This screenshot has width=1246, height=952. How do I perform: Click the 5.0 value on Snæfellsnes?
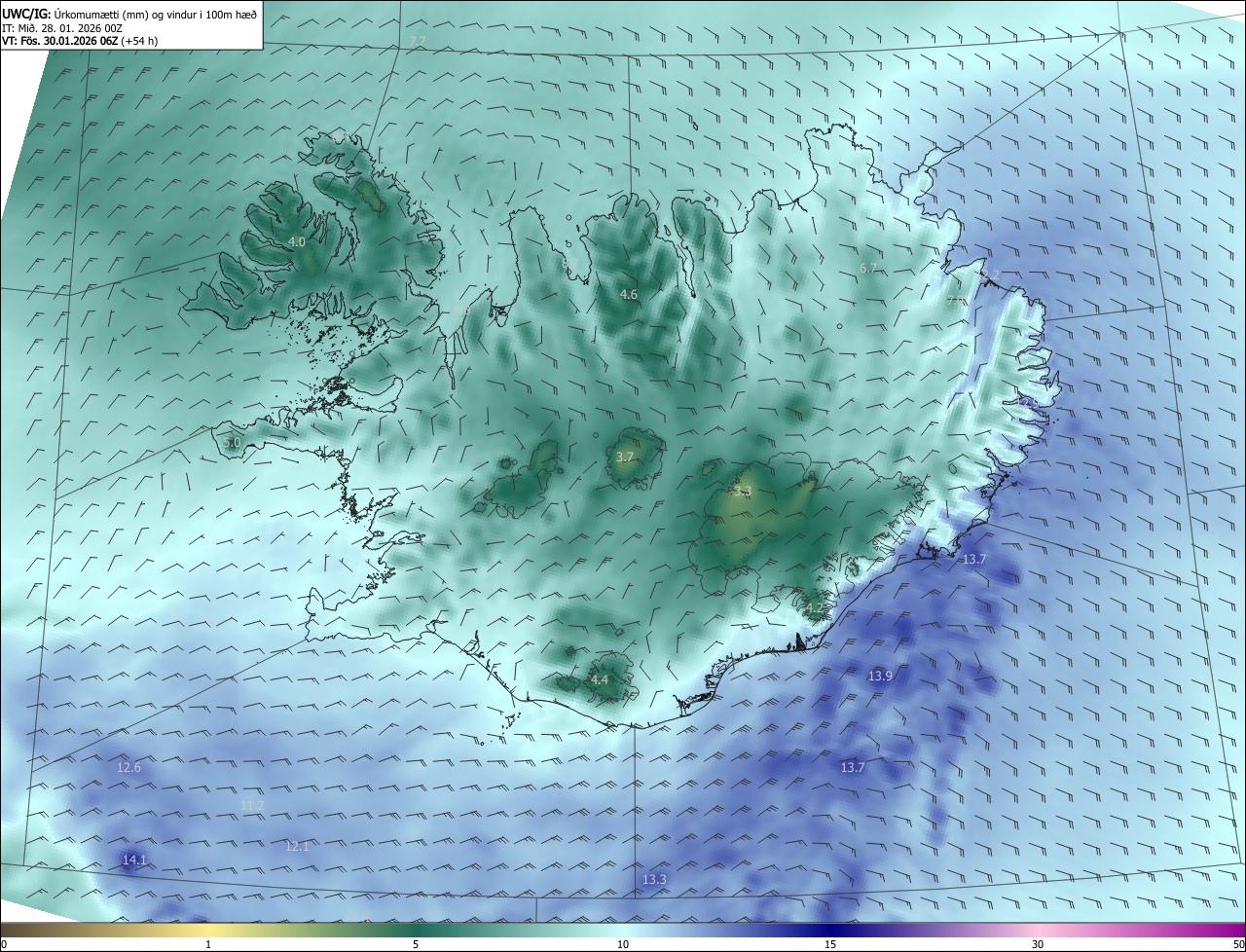(232, 443)
